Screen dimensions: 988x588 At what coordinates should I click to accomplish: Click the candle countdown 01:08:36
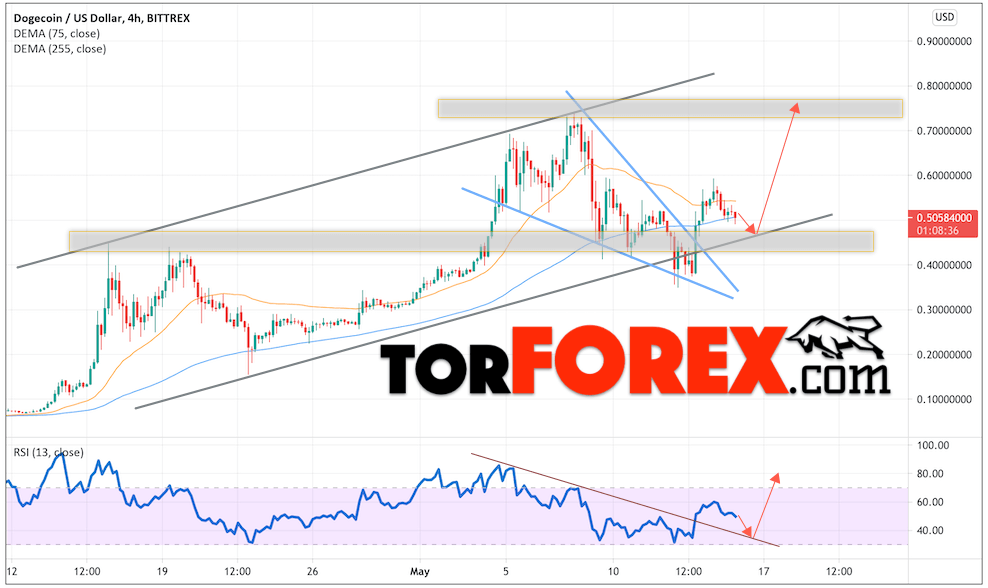937,231
